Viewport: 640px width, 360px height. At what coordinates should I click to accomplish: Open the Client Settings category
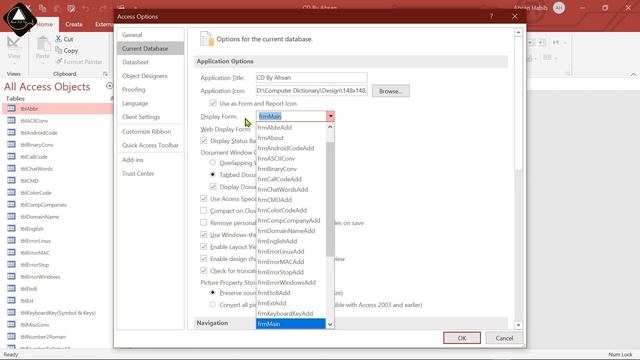(150, 117)
